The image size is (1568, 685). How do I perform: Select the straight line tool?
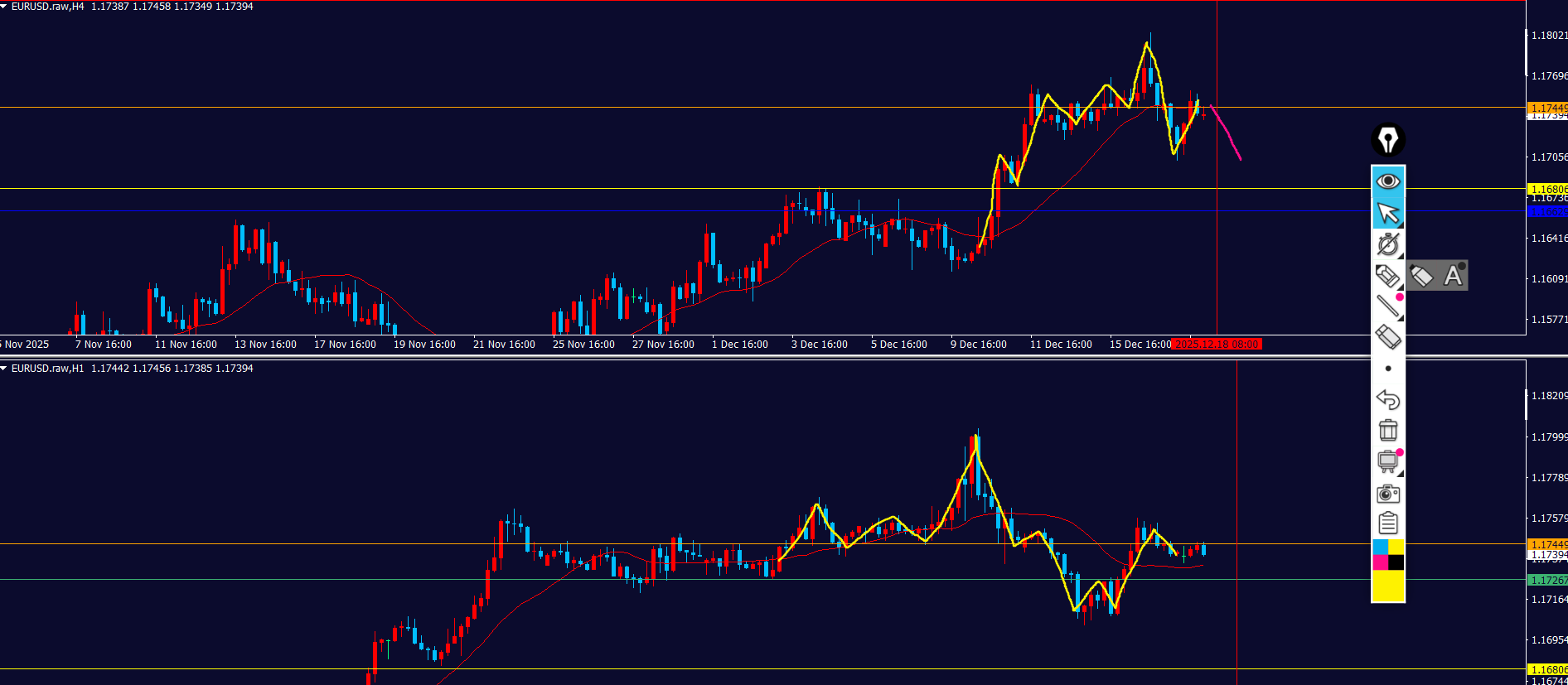(x=1388, y=306)
